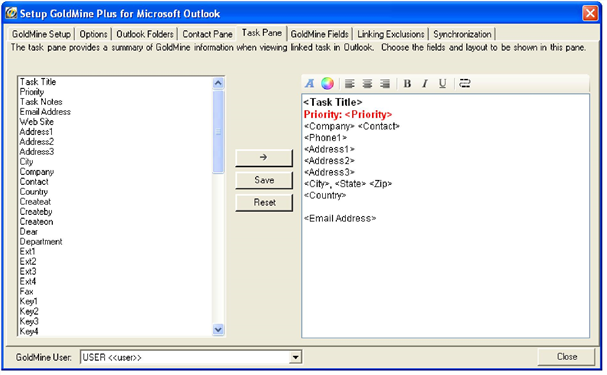Open the Options tab

(93, 34)
